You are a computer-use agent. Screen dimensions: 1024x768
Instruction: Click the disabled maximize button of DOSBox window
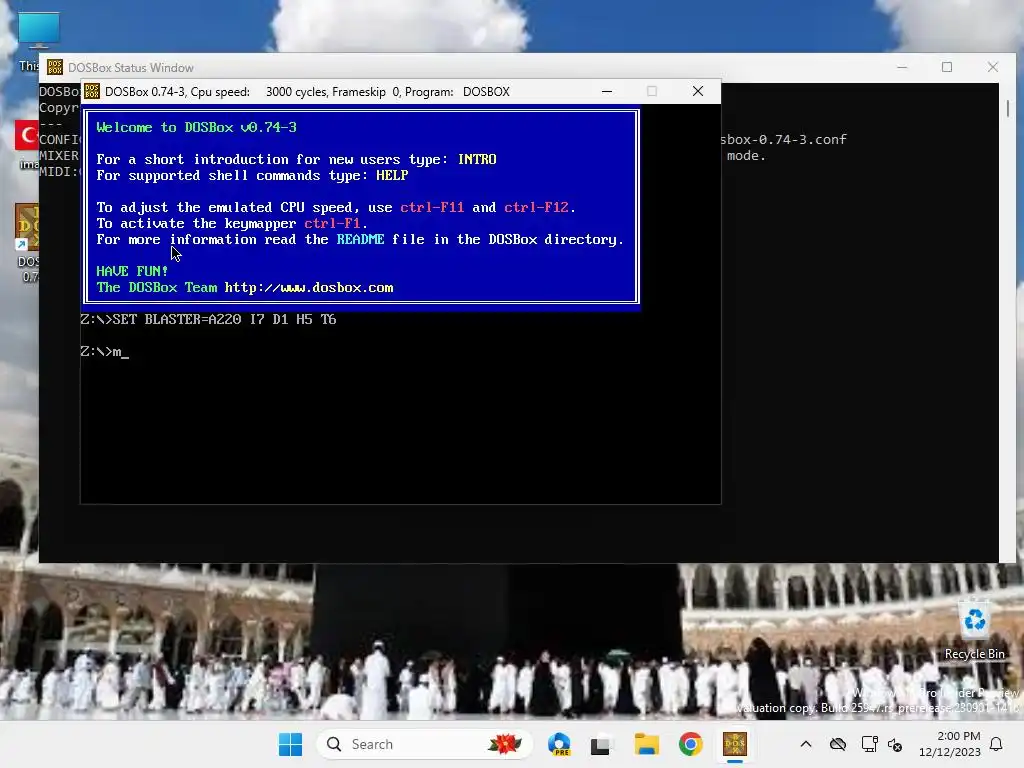pos(652,91)
